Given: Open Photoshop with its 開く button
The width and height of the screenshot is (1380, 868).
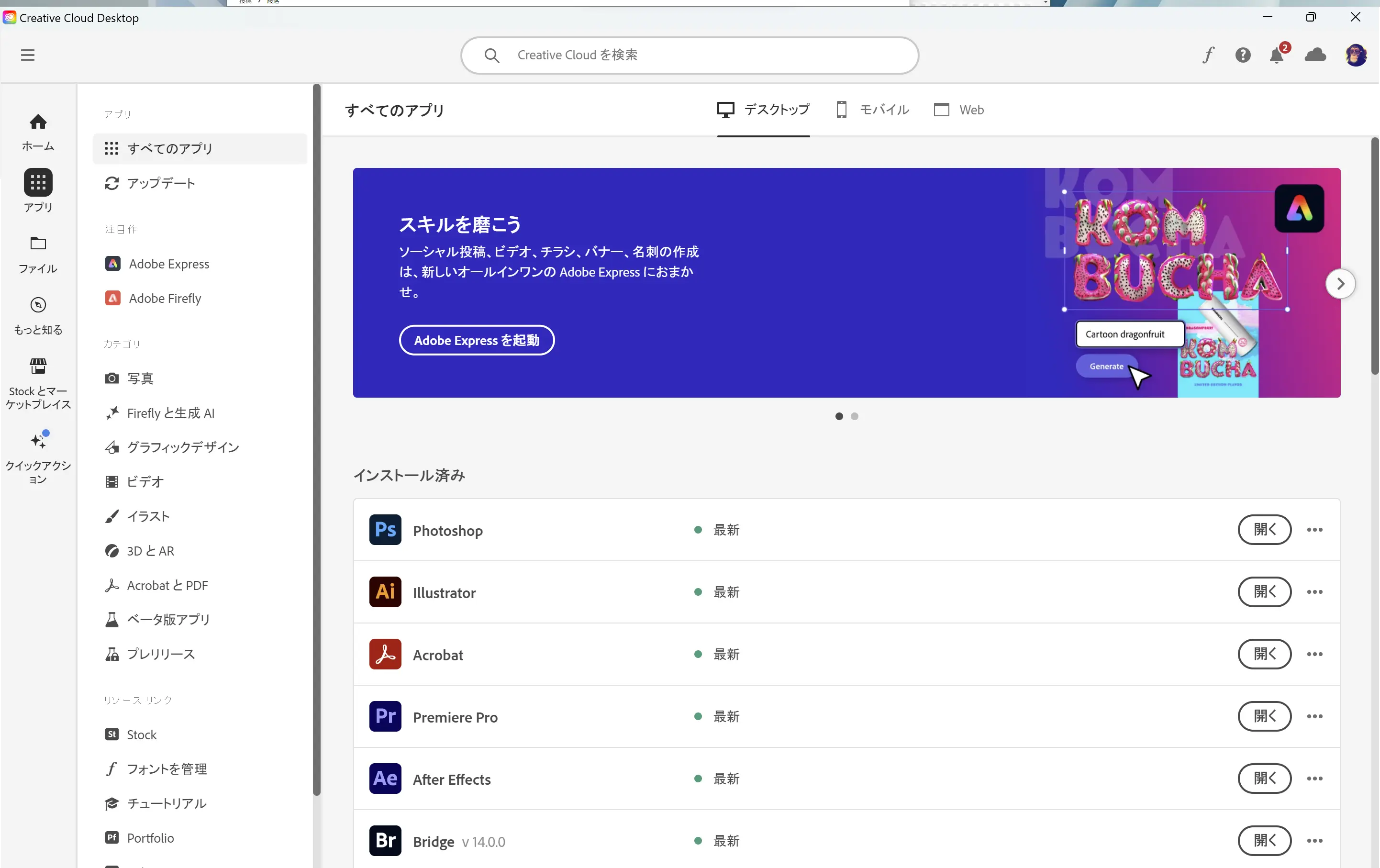Looking at the screenshot, I should click(x=1264, y=530).
